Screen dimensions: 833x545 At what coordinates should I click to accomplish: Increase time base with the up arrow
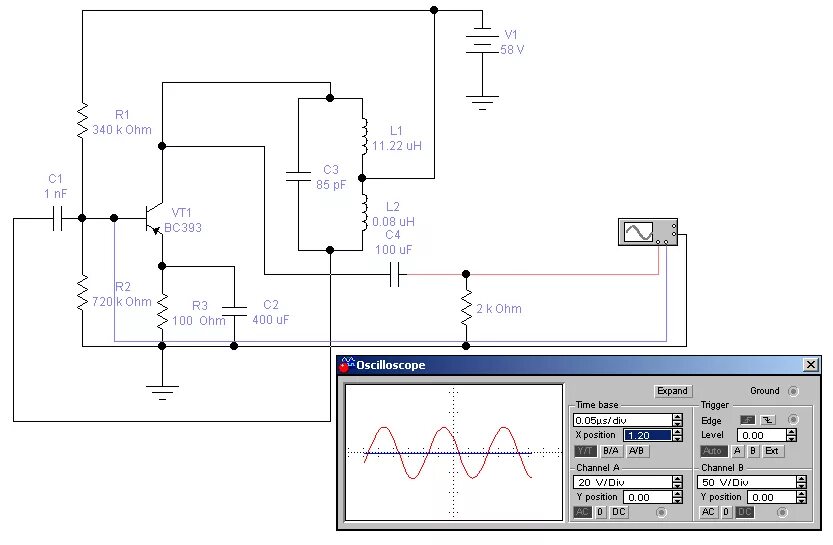point(677,417)
